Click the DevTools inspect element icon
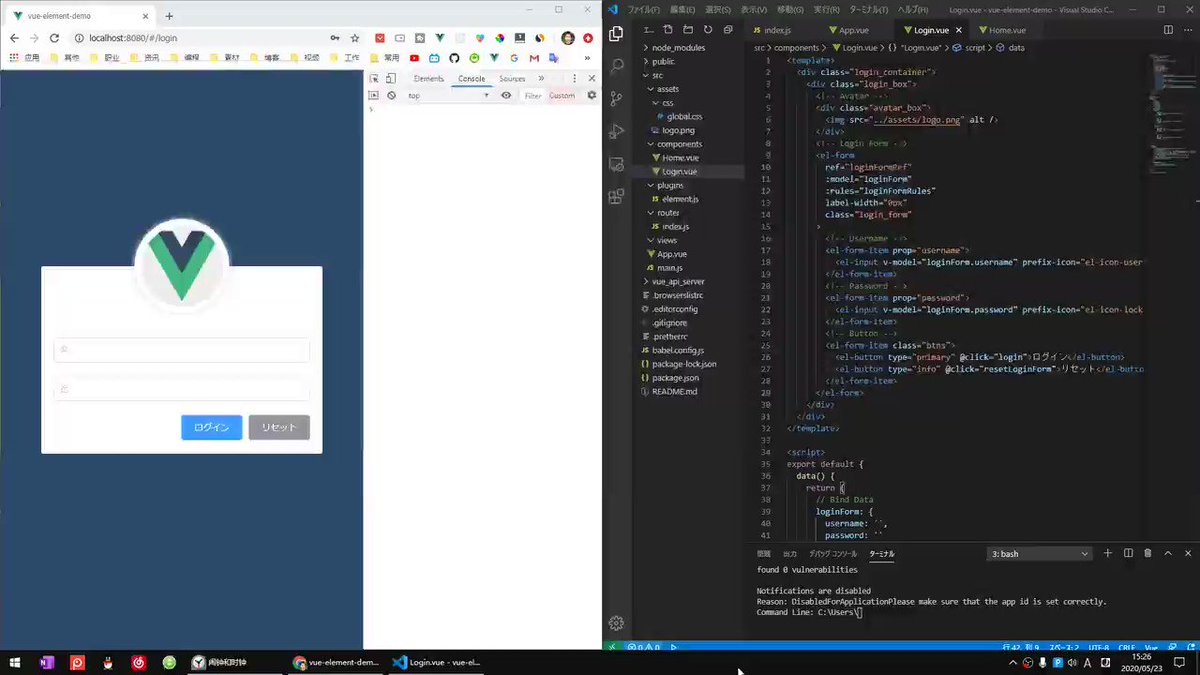 coord(374,78)
